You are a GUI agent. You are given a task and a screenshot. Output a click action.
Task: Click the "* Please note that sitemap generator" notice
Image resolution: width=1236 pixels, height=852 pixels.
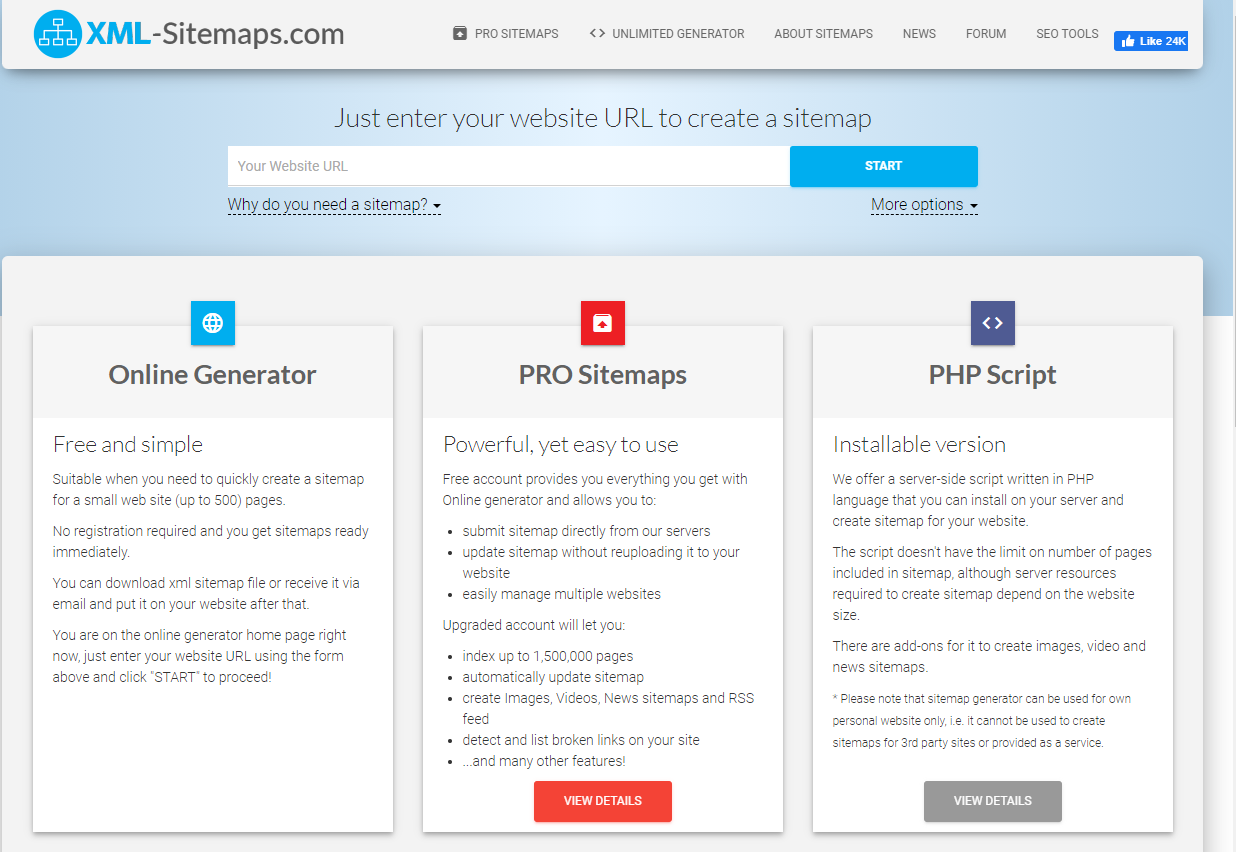[983, 721]
